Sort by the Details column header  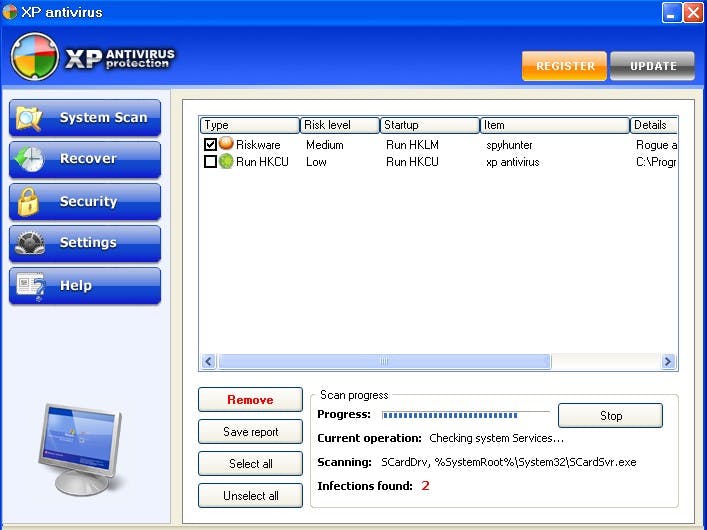pyautogui.click(x=654, y=125)
